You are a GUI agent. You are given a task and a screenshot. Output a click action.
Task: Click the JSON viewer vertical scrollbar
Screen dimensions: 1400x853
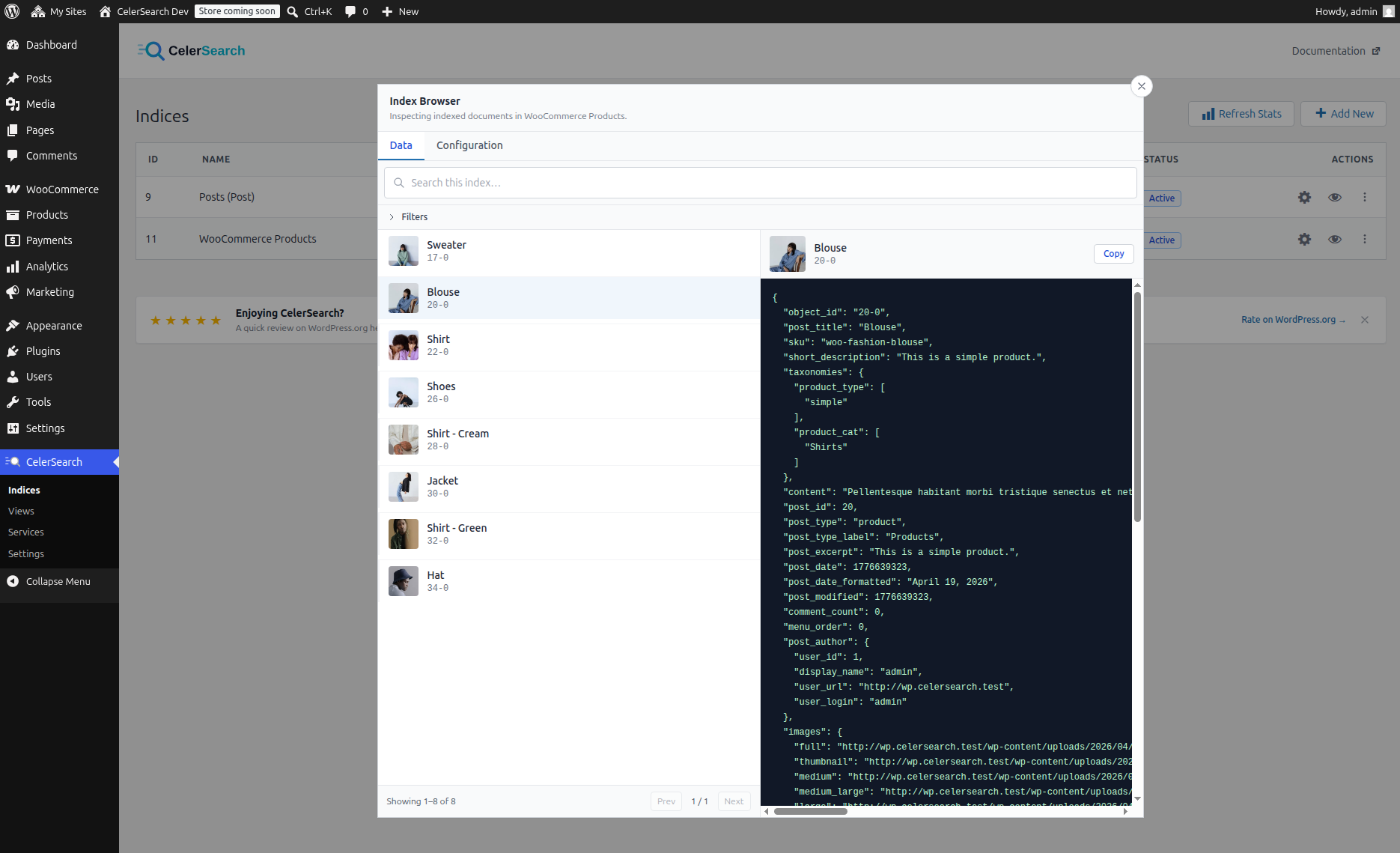point(1137,407)
